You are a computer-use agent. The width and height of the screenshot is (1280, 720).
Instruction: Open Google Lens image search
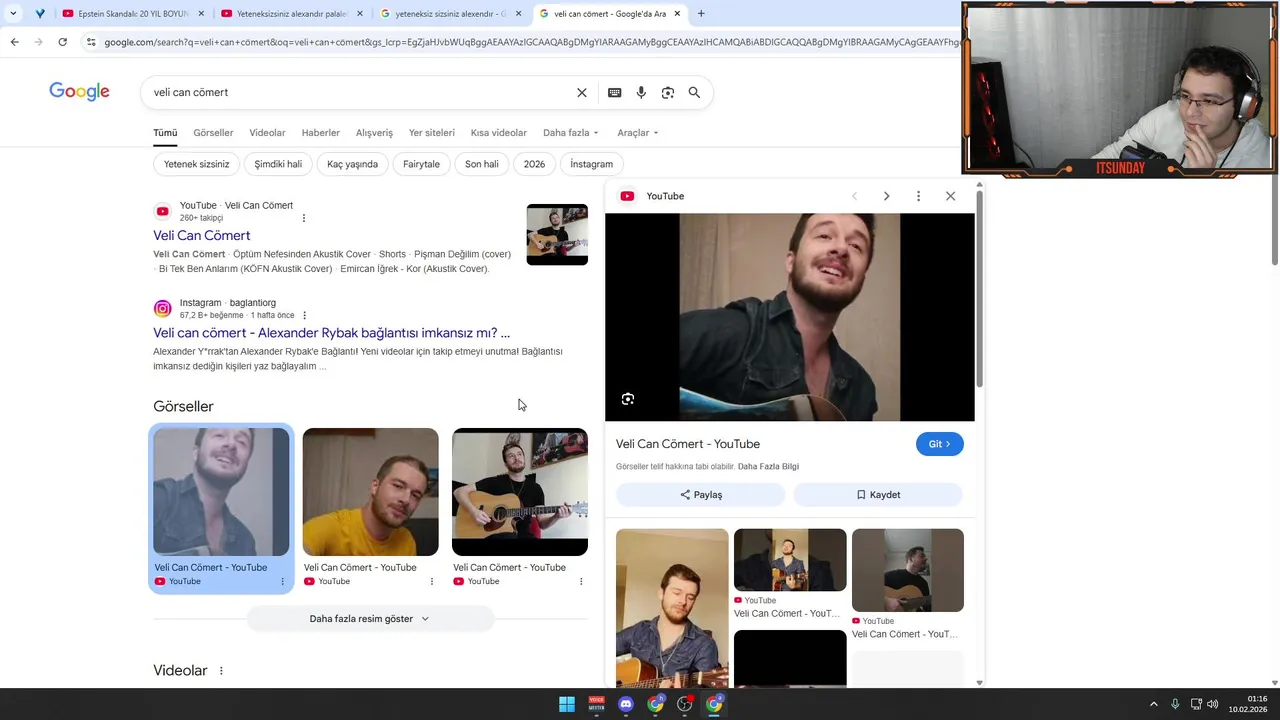point(667,92)
